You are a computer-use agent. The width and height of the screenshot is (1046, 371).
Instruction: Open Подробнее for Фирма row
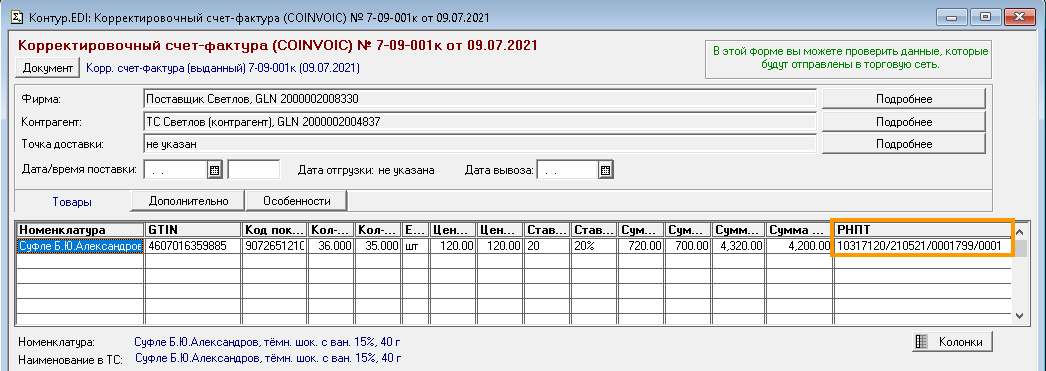tap(903, 99)
